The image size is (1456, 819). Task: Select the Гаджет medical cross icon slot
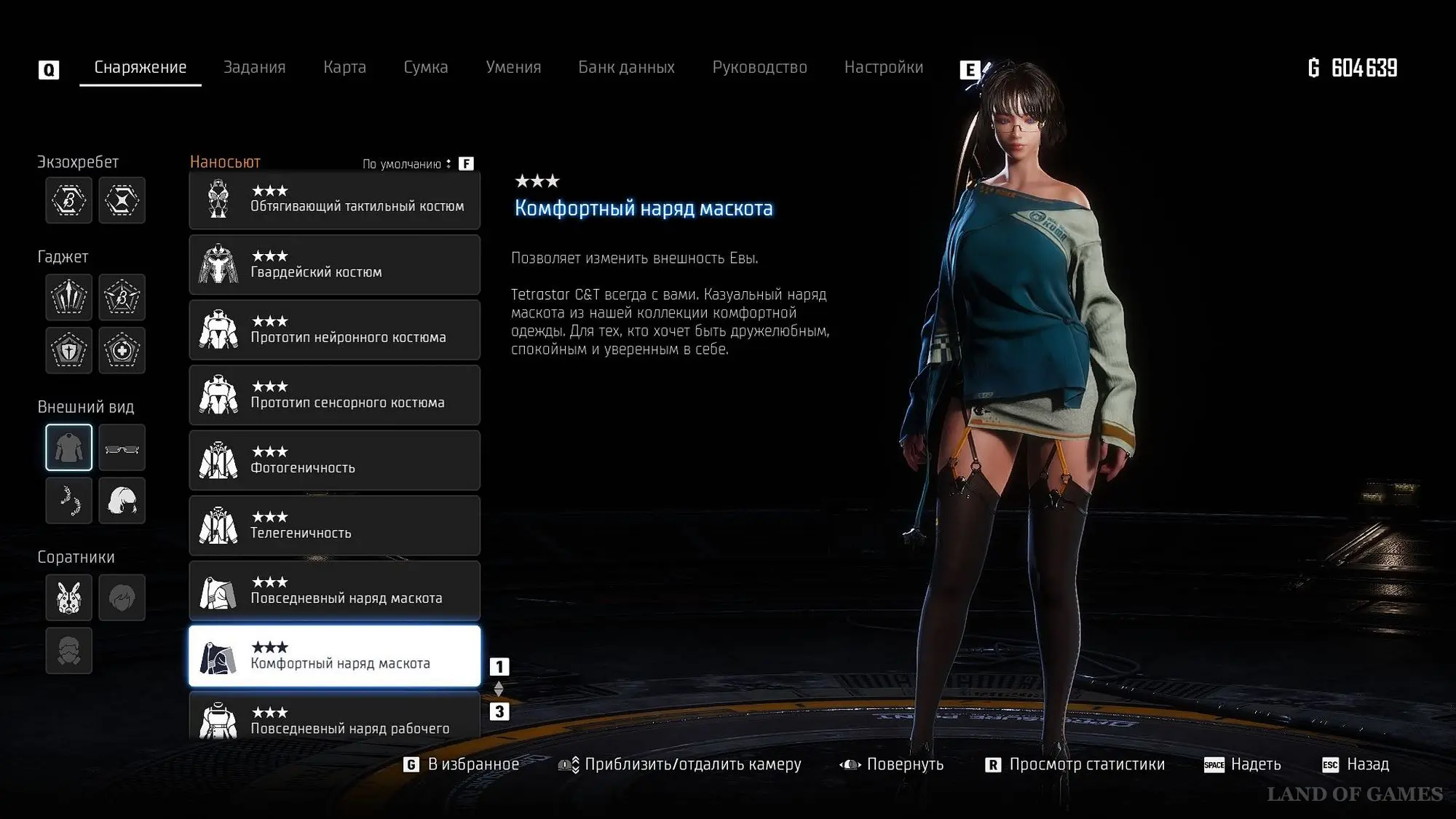(x=122, y=350)
